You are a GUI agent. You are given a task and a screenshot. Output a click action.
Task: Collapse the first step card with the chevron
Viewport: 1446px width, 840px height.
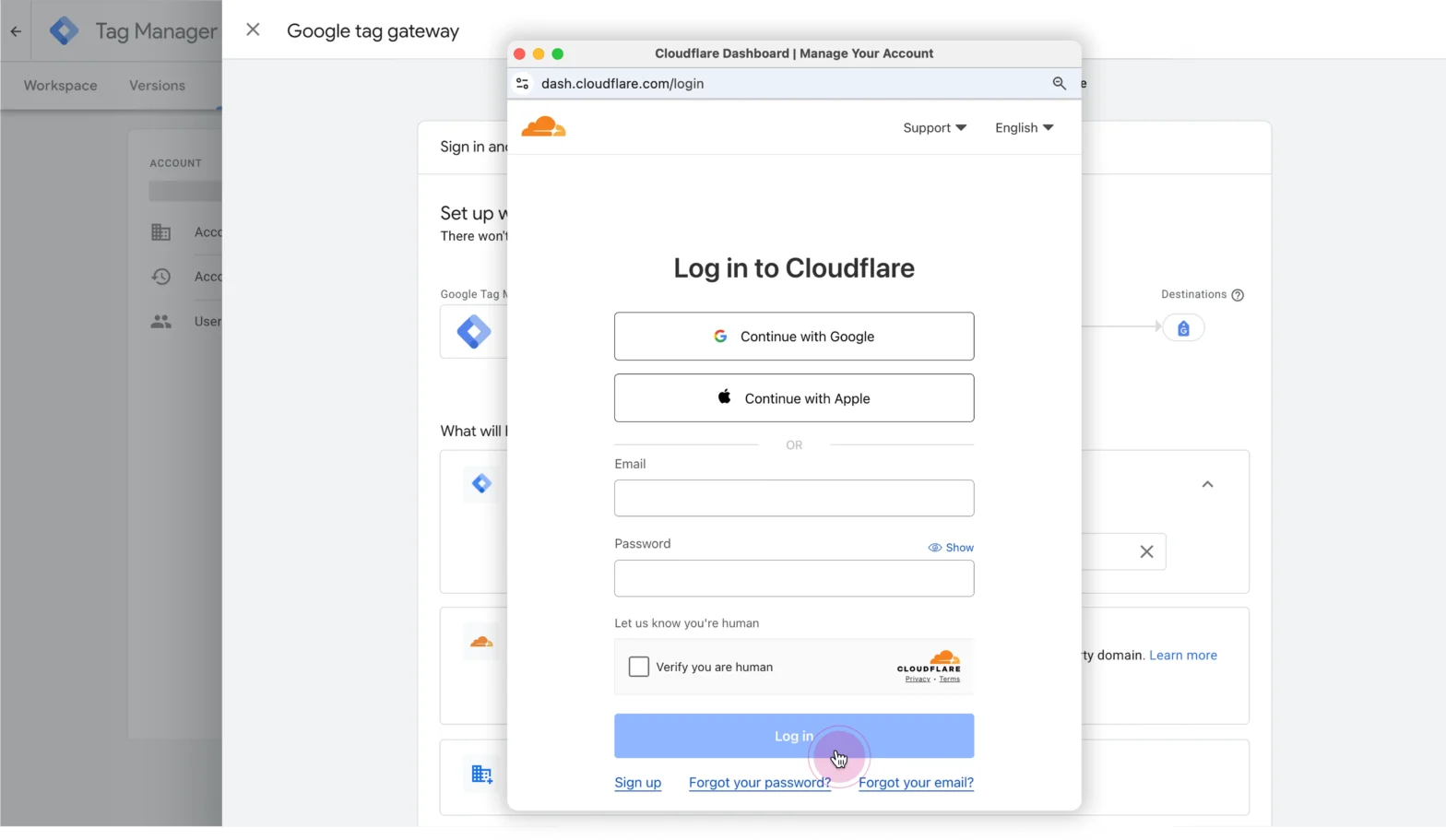coord(1207,484)
